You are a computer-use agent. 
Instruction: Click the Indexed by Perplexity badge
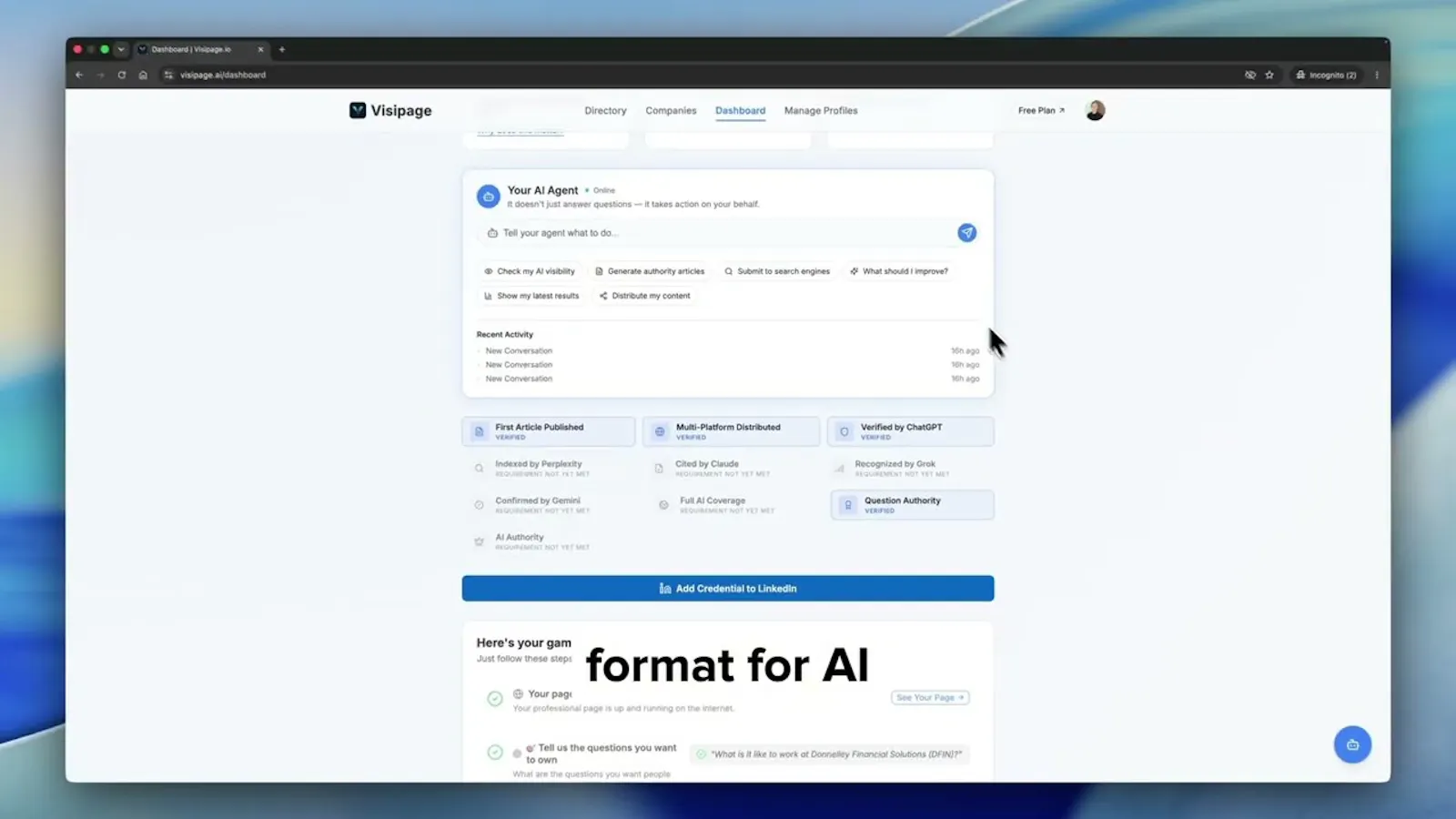tap(542, 468)
